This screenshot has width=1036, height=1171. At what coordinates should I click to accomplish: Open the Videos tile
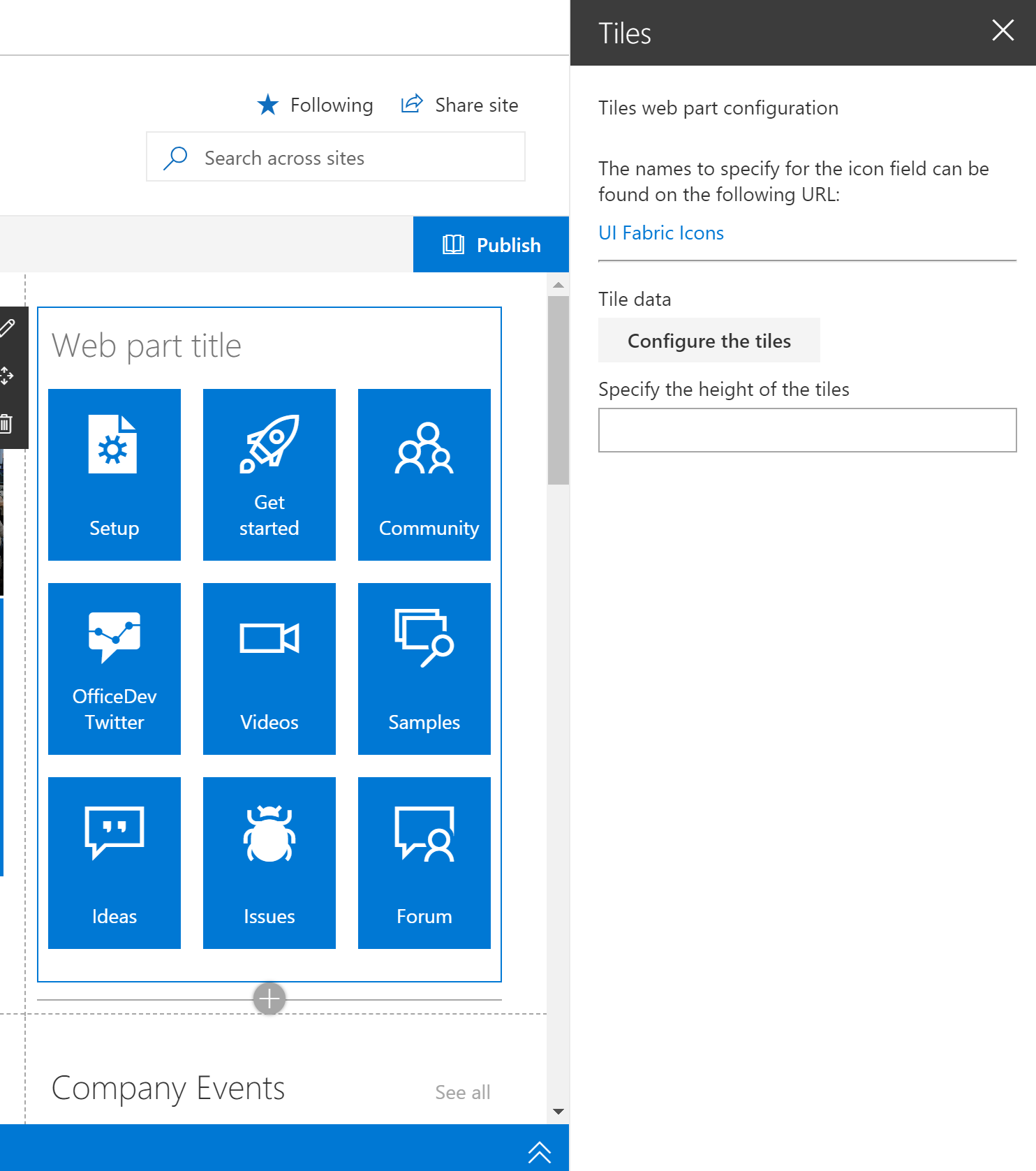pyautogui.click(x=269, y=669)
